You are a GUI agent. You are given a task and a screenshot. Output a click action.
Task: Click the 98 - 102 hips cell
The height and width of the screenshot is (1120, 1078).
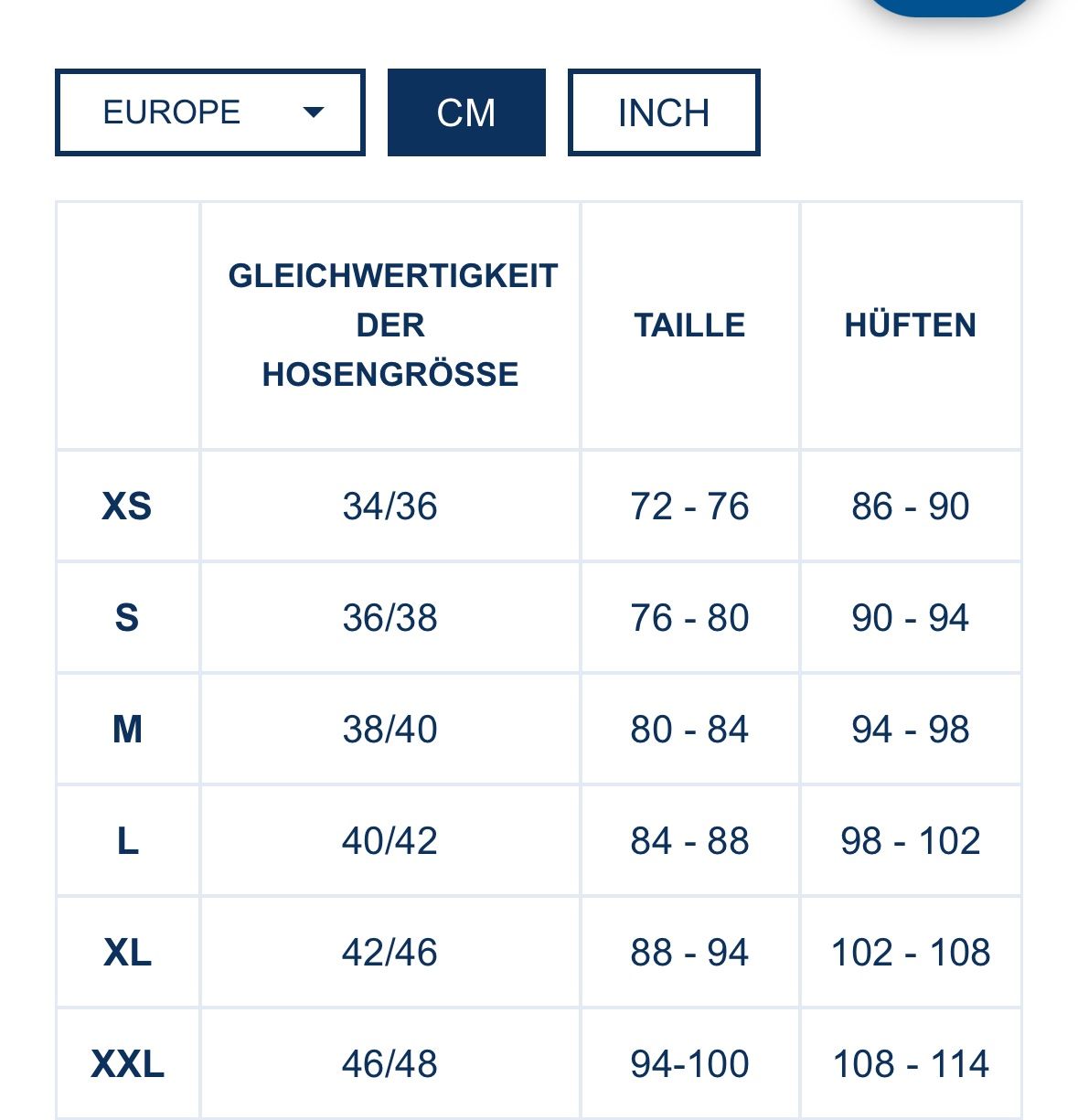[911, 841]
